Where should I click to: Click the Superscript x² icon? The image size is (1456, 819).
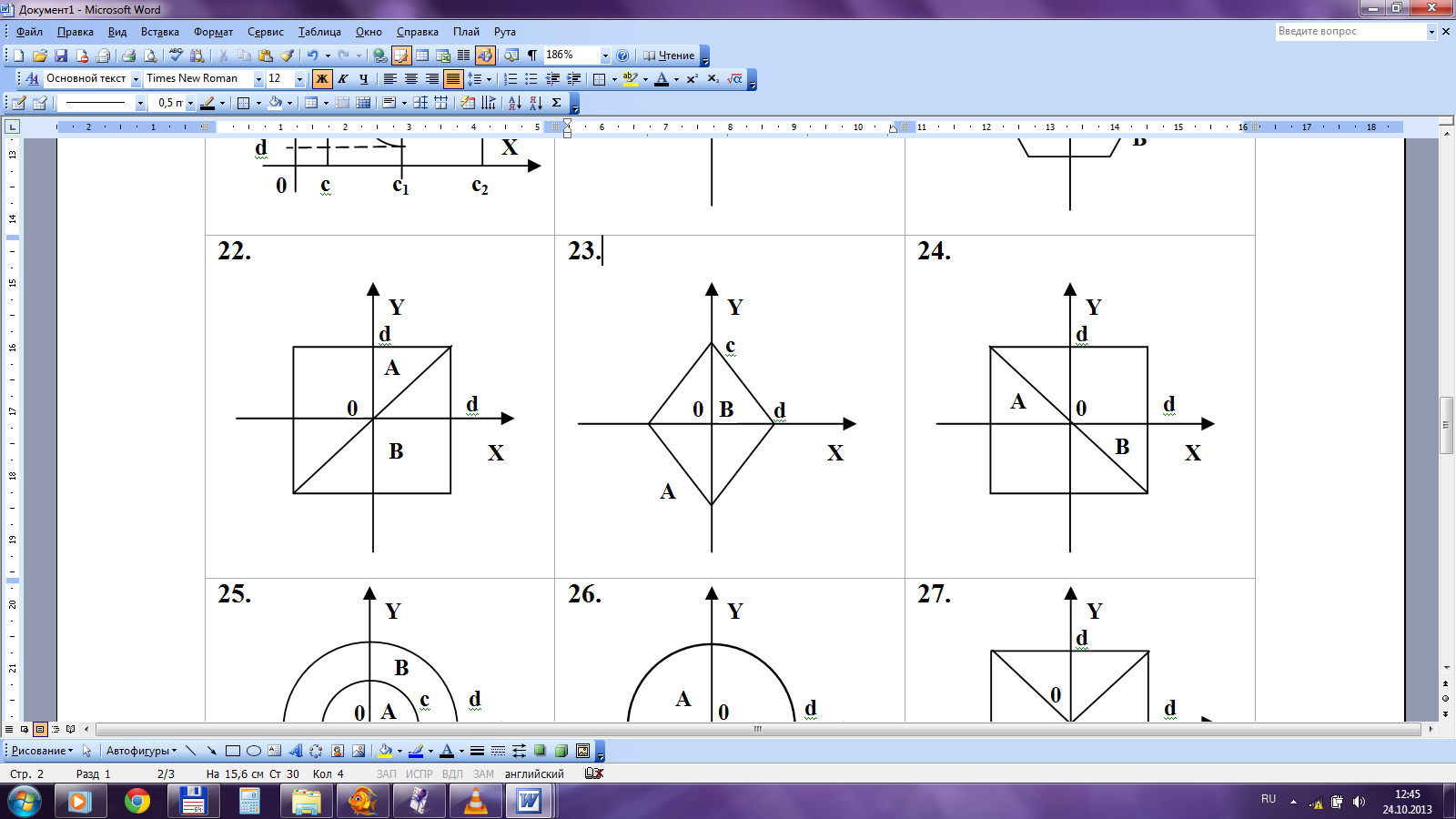(692, 79)
